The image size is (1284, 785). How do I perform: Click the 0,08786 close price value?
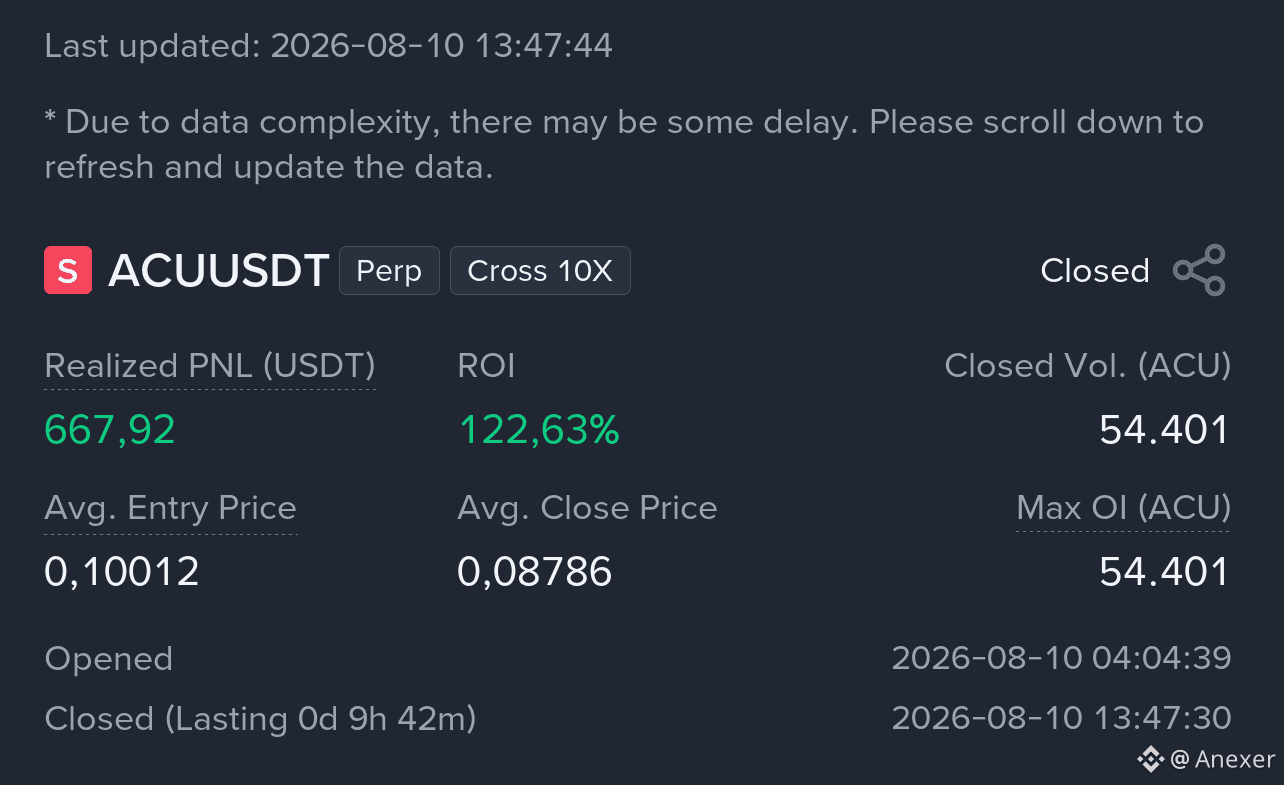535,572
